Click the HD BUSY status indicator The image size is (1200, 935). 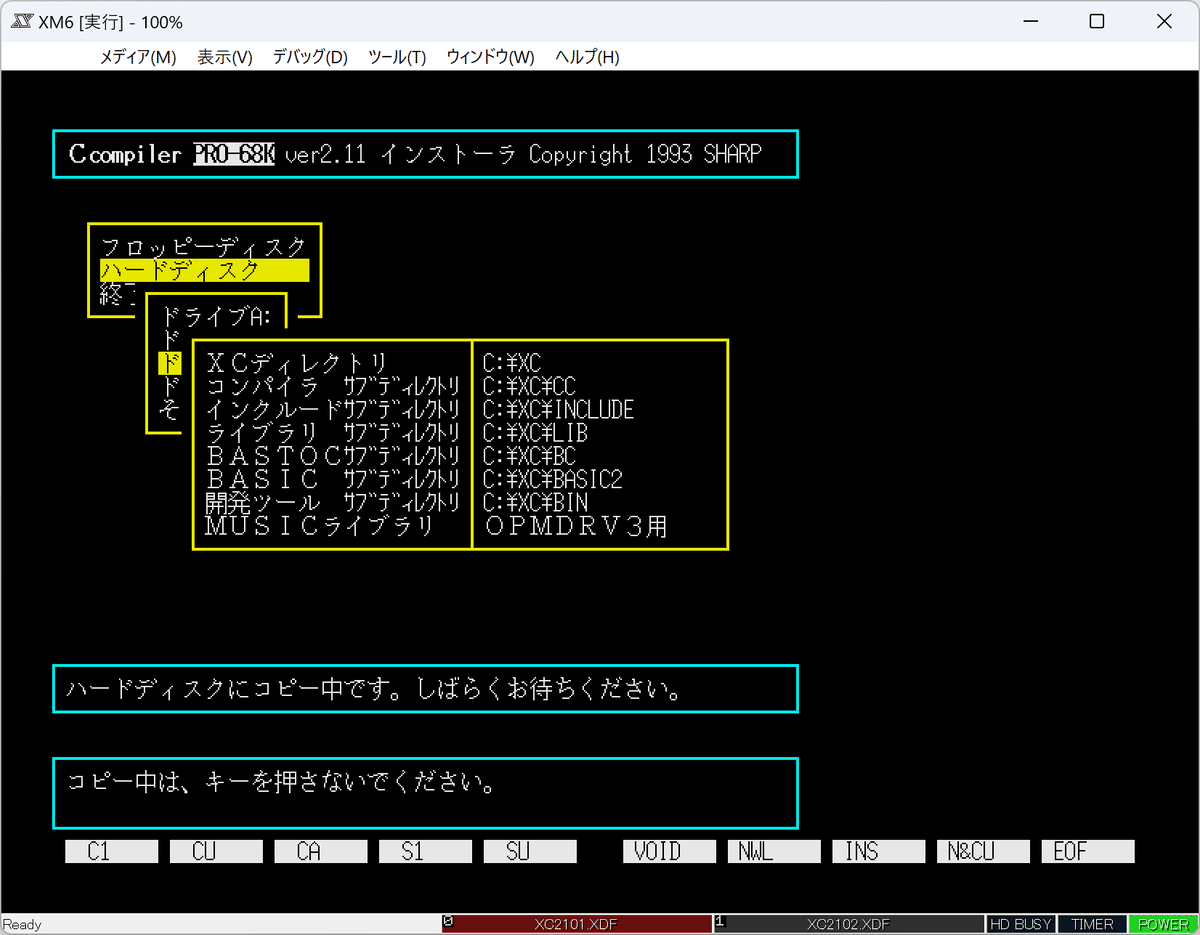[1021, 924]
